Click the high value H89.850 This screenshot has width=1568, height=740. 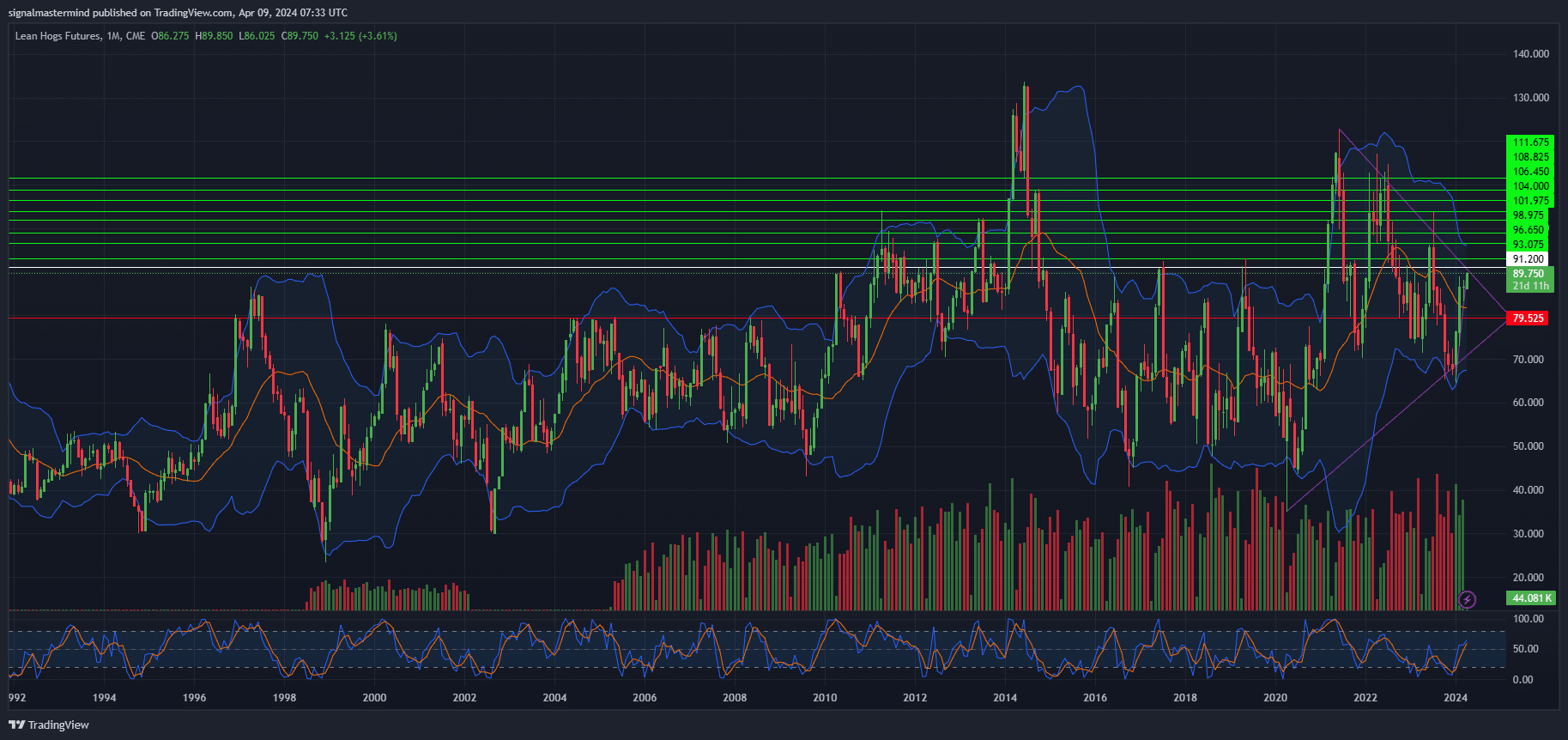tap(214, 36)
